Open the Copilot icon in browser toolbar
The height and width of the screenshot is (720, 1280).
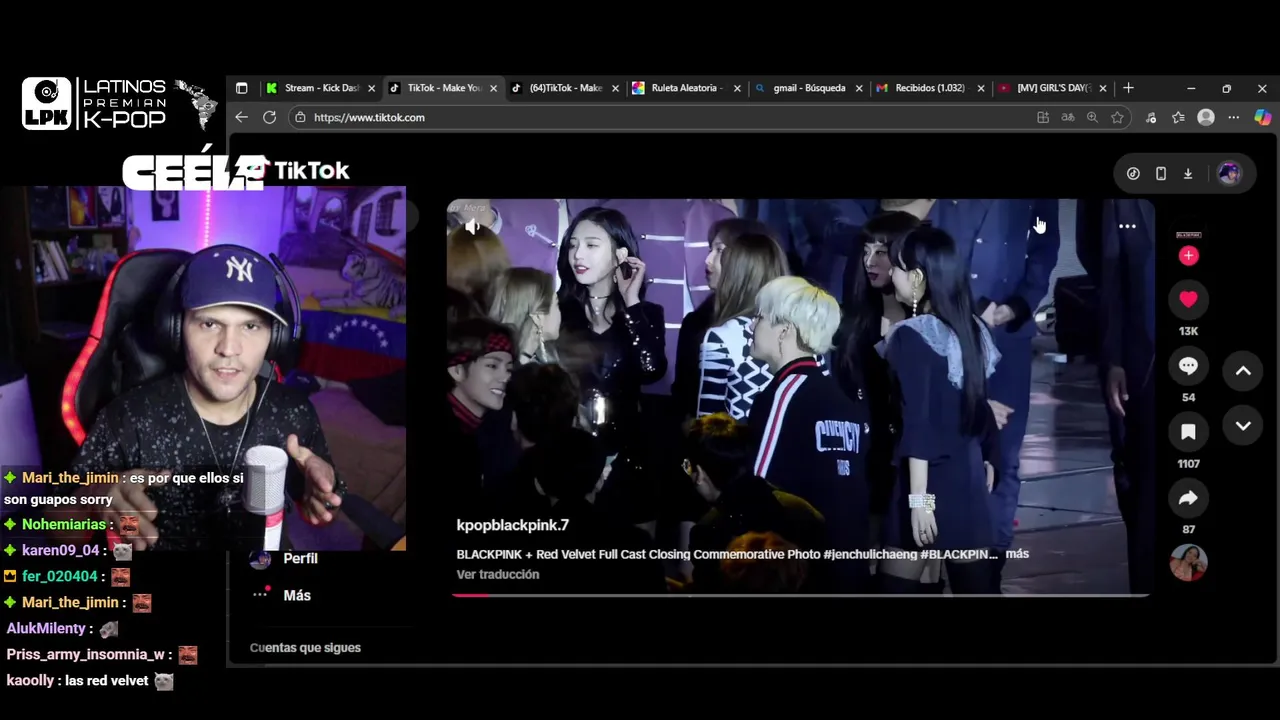(1263, 117)
